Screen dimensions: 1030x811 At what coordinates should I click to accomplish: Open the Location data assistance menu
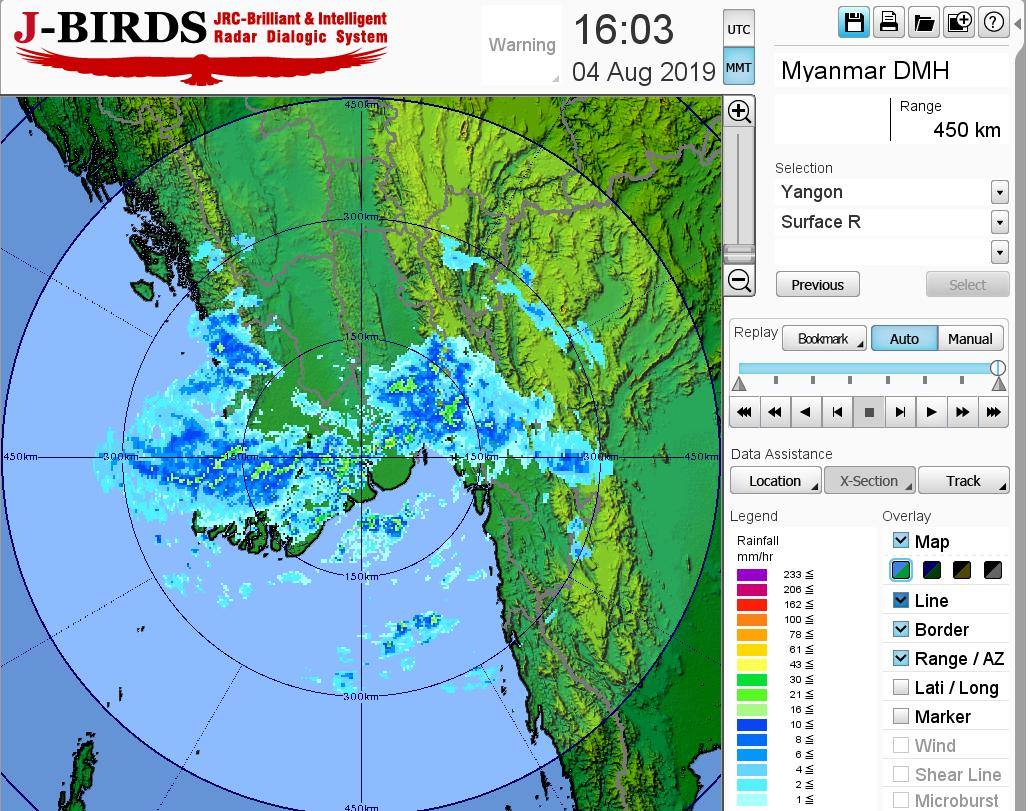tap(776, 481)
